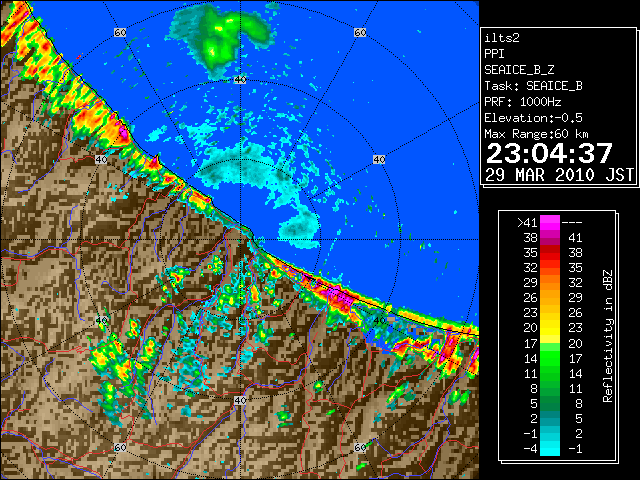Click the '40' range label directly north of the radar
This screenshot has width=640, height=480.
click(240, 80)
